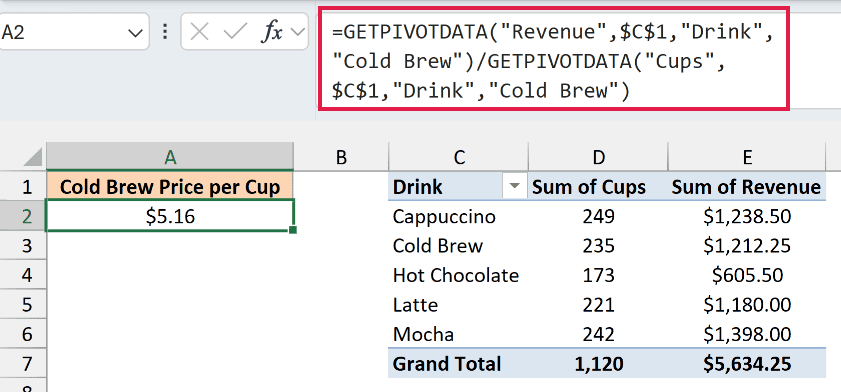Open Insert Function fx button
Viewport: 841px width, 392px height.
tap(271, 33)
